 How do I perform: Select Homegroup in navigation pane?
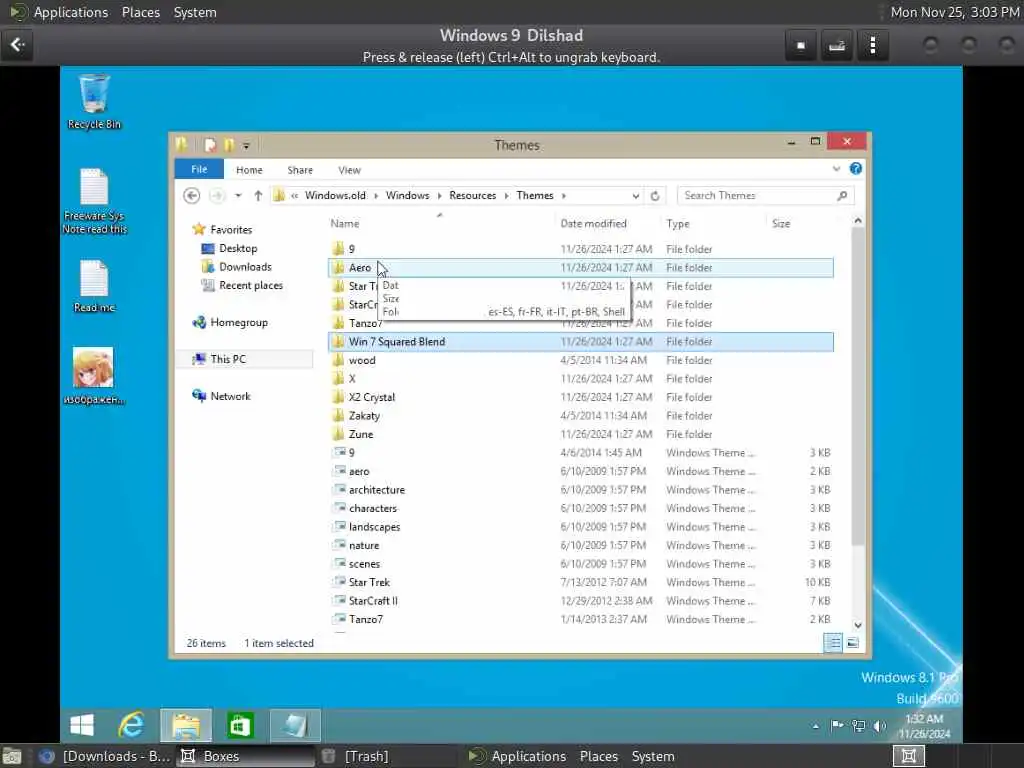tap(238, 322)
